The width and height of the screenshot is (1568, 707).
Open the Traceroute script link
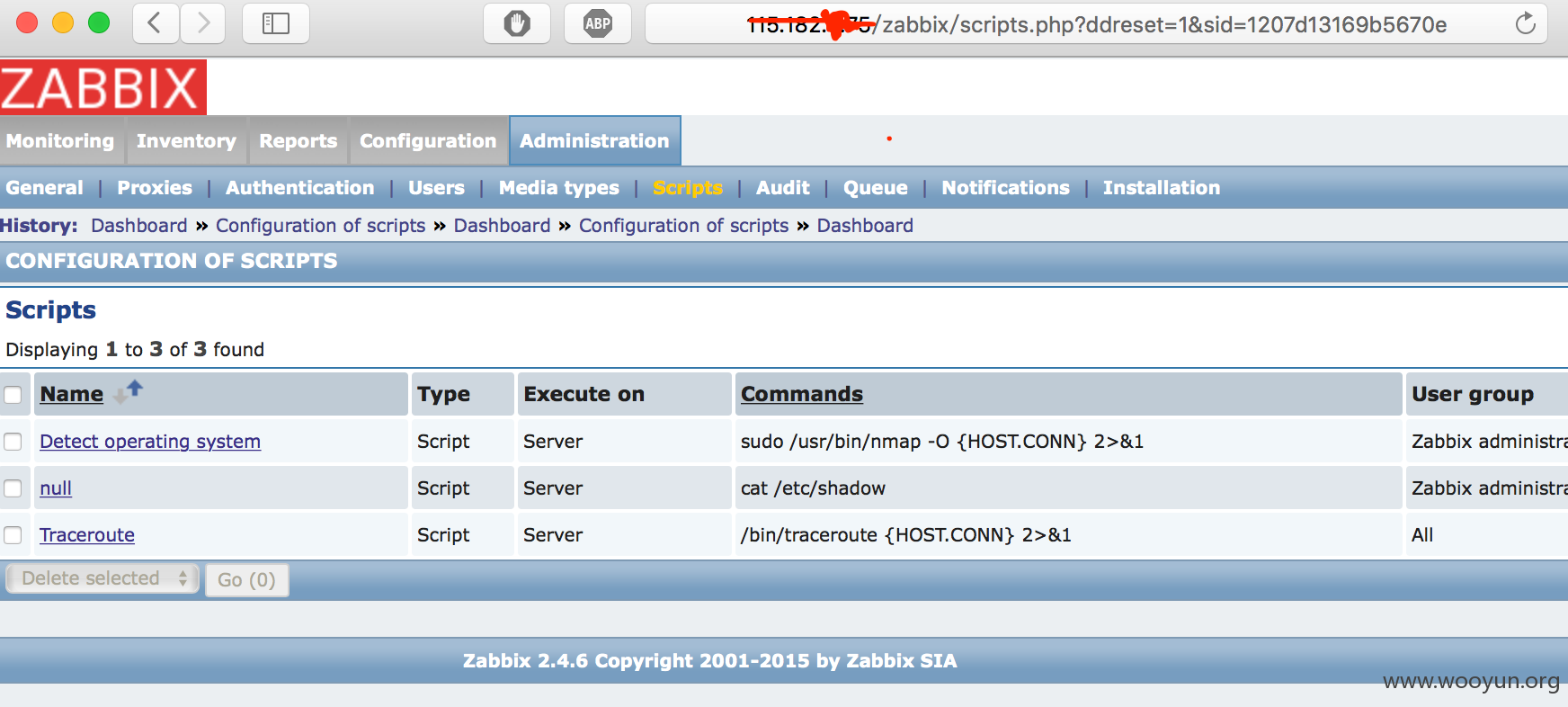(x=87, y=535)
